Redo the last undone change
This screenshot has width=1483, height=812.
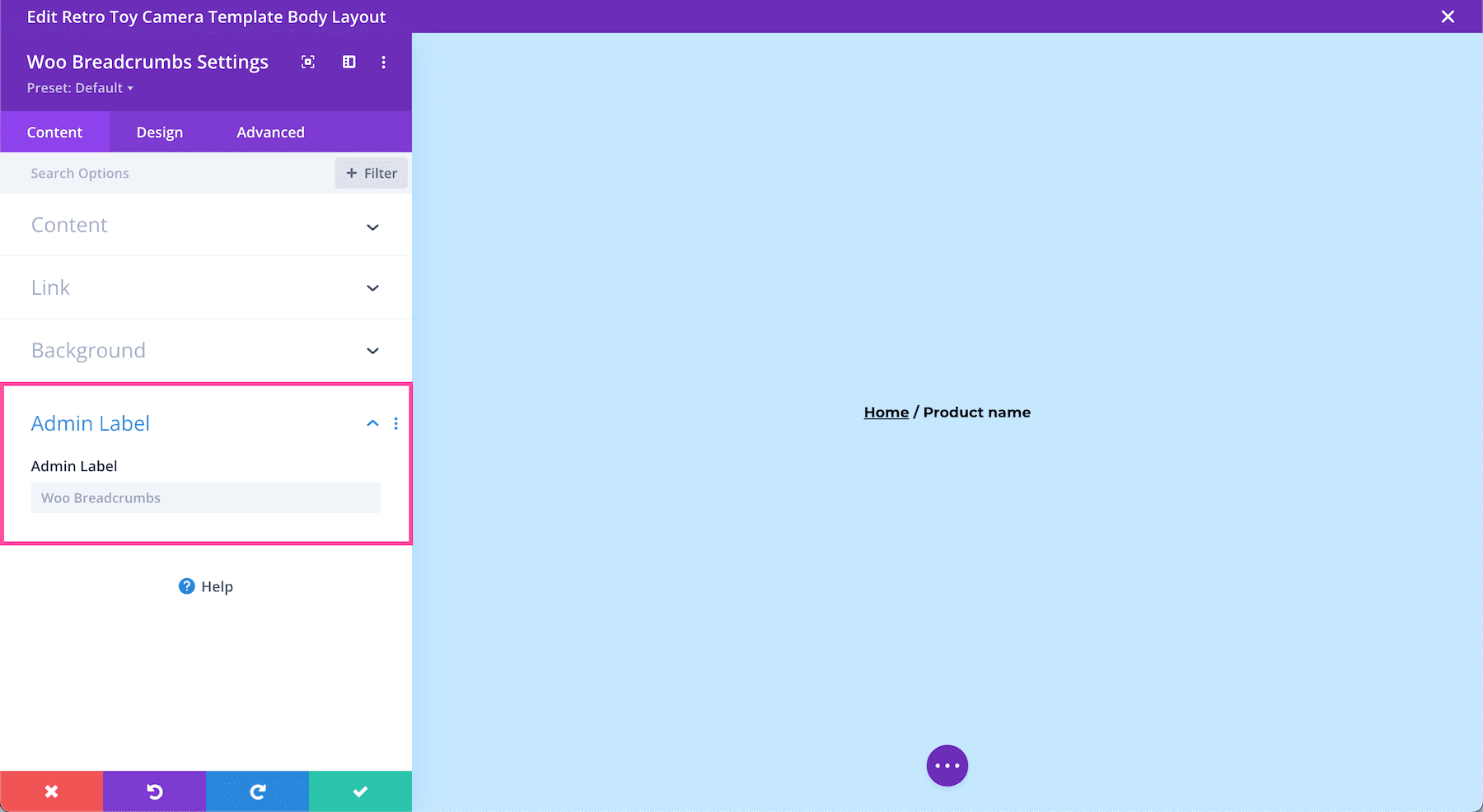coord(257,791)
